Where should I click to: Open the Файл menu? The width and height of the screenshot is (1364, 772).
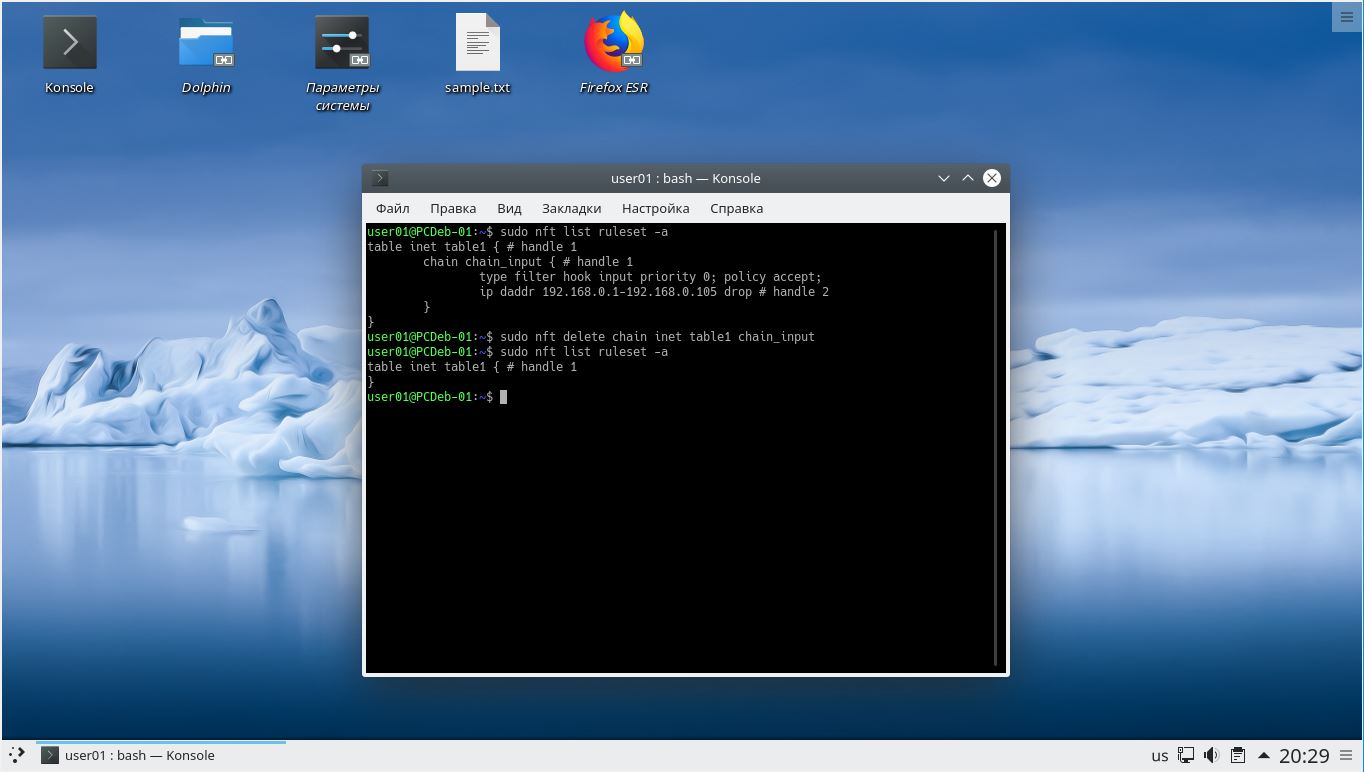(393, 208)
